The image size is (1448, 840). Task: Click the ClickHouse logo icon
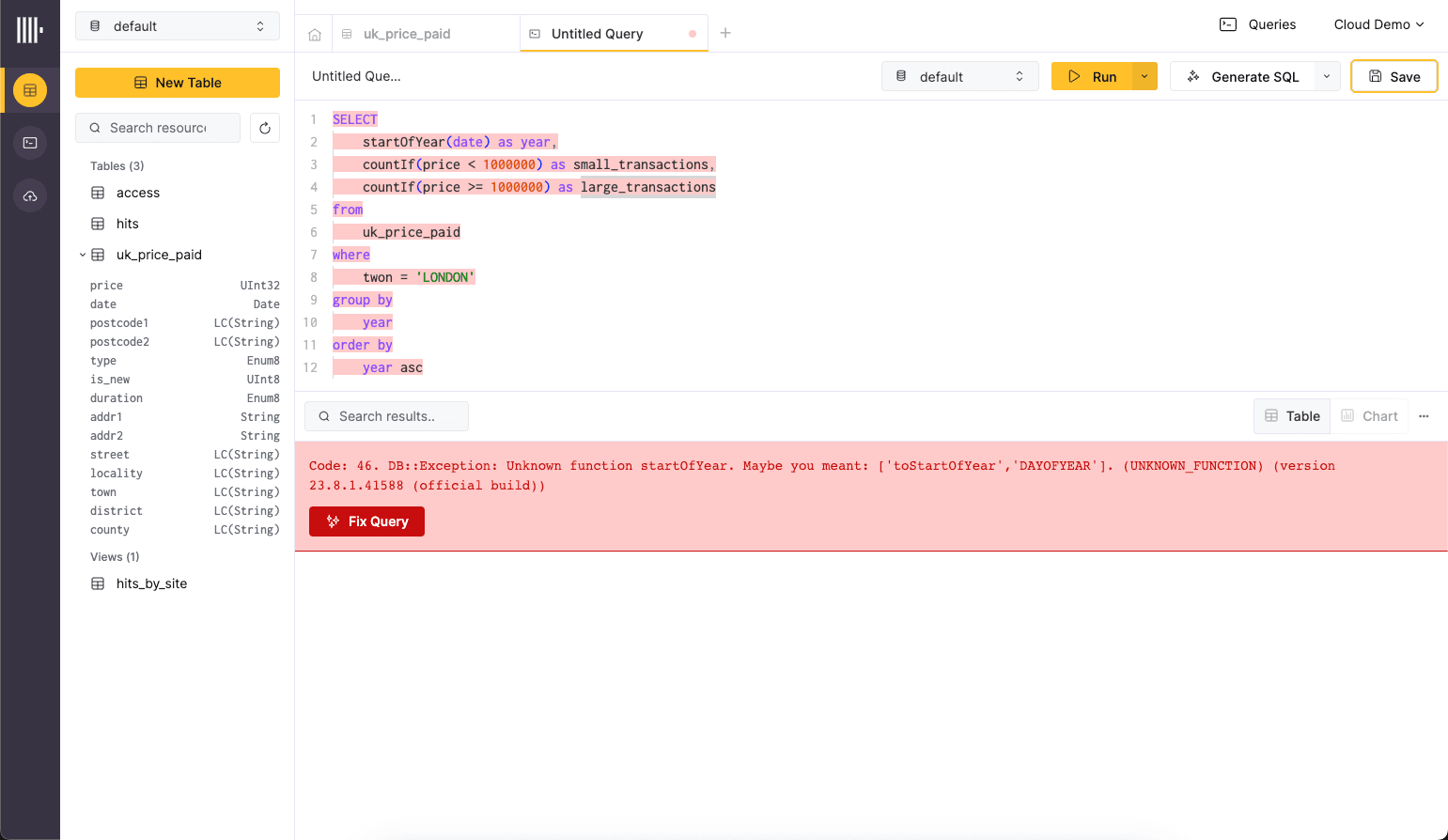point(29,30)
